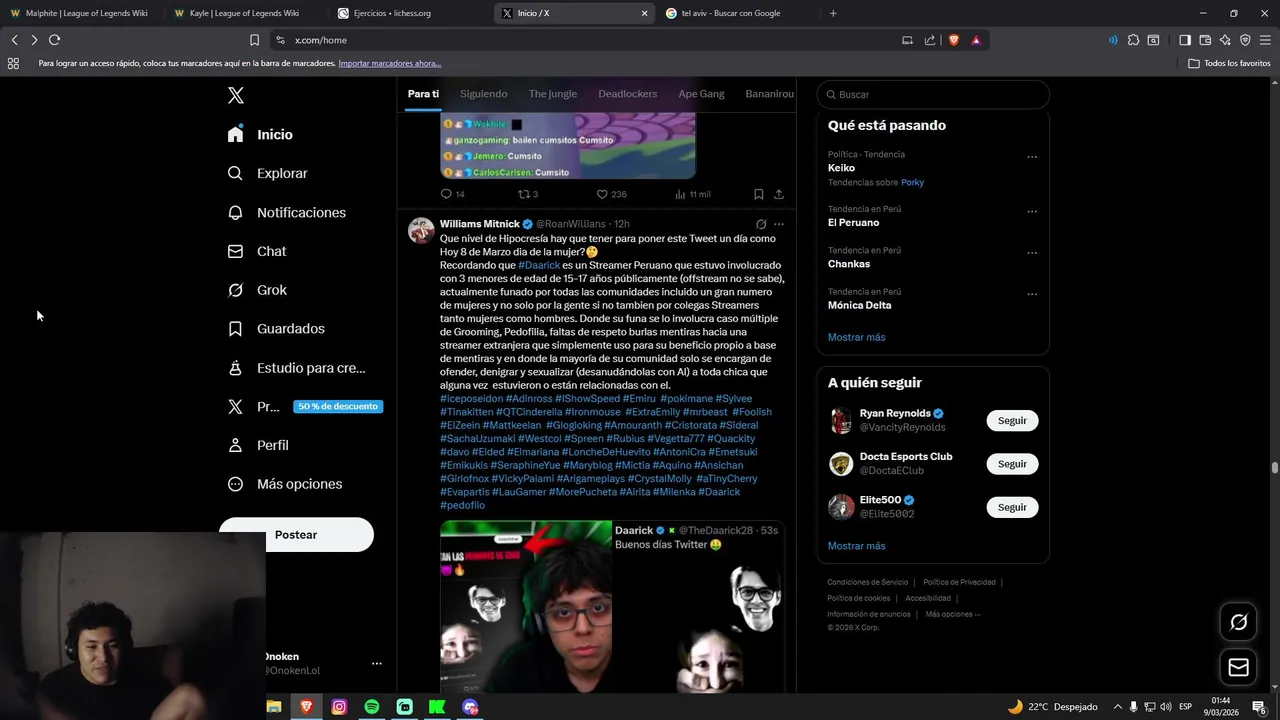This screenshot has width=1280, height=720.
Task: Open the browser hamburger menu
Action: [1266, 40]
